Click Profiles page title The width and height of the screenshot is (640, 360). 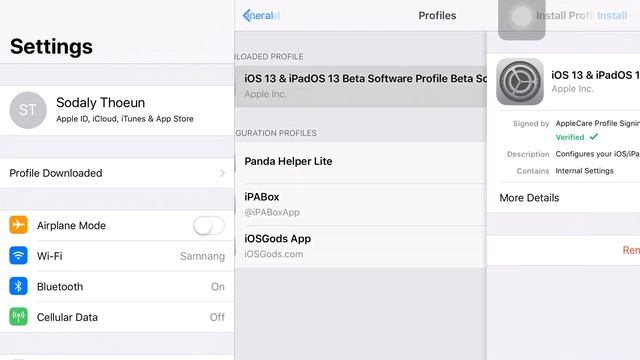pyautogui.click(x=437, y=16)
